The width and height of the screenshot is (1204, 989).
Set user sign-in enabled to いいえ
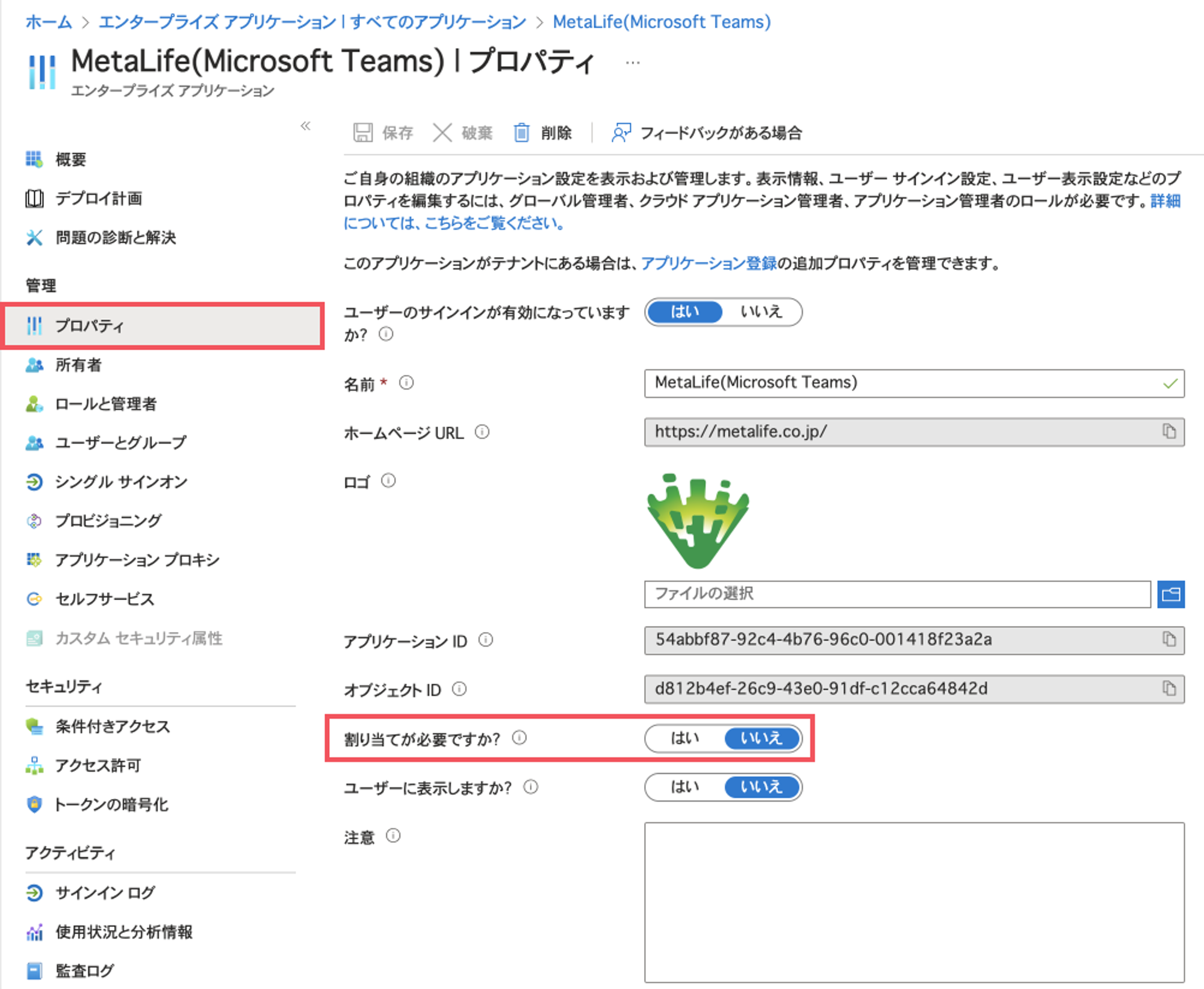762,312
